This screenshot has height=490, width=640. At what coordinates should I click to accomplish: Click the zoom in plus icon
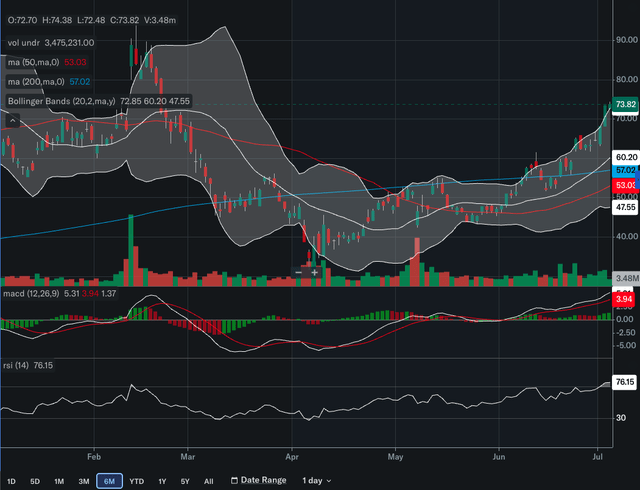[315, 272]
